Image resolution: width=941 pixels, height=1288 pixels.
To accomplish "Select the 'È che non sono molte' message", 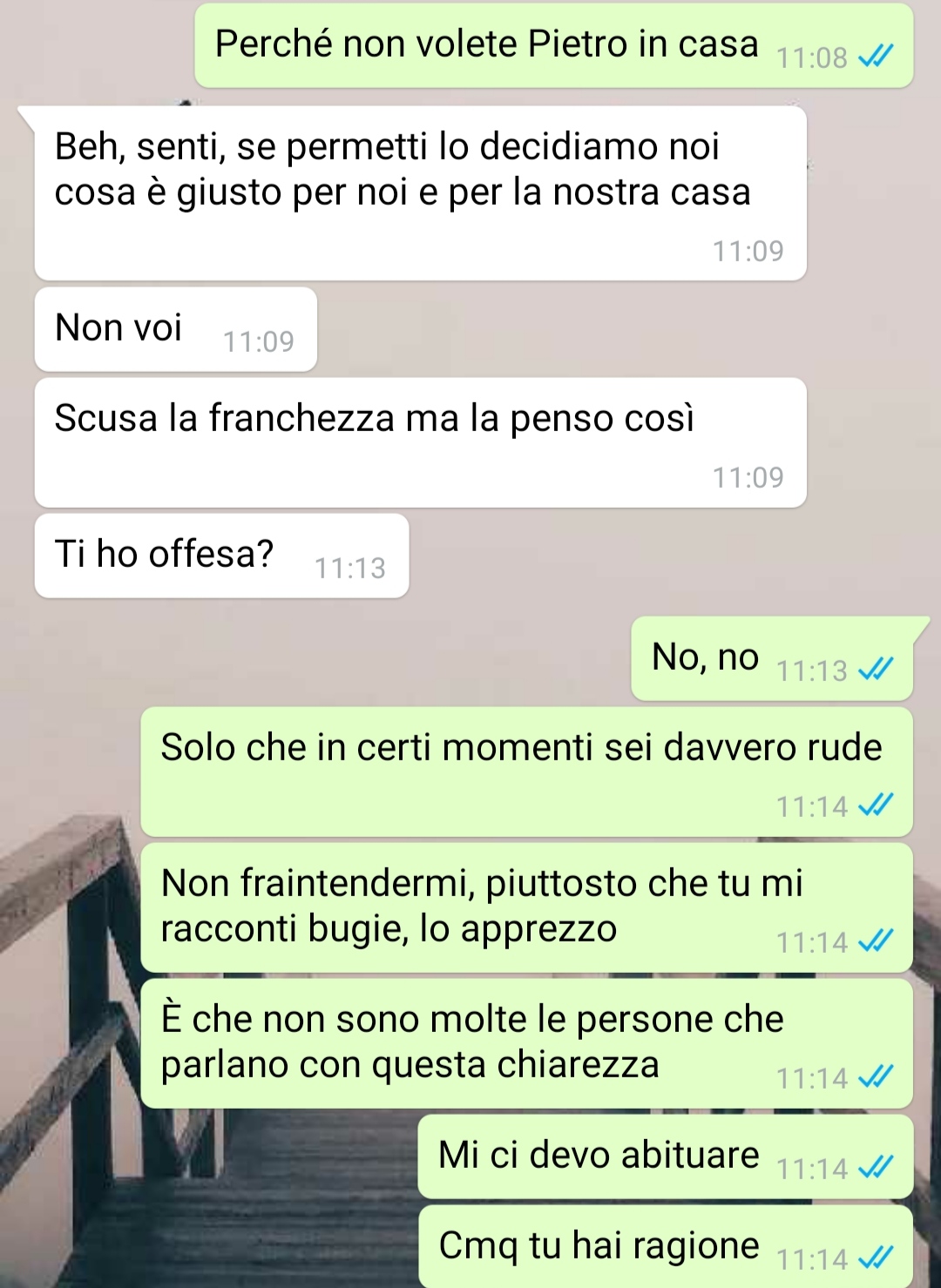I will point(526,1043).
